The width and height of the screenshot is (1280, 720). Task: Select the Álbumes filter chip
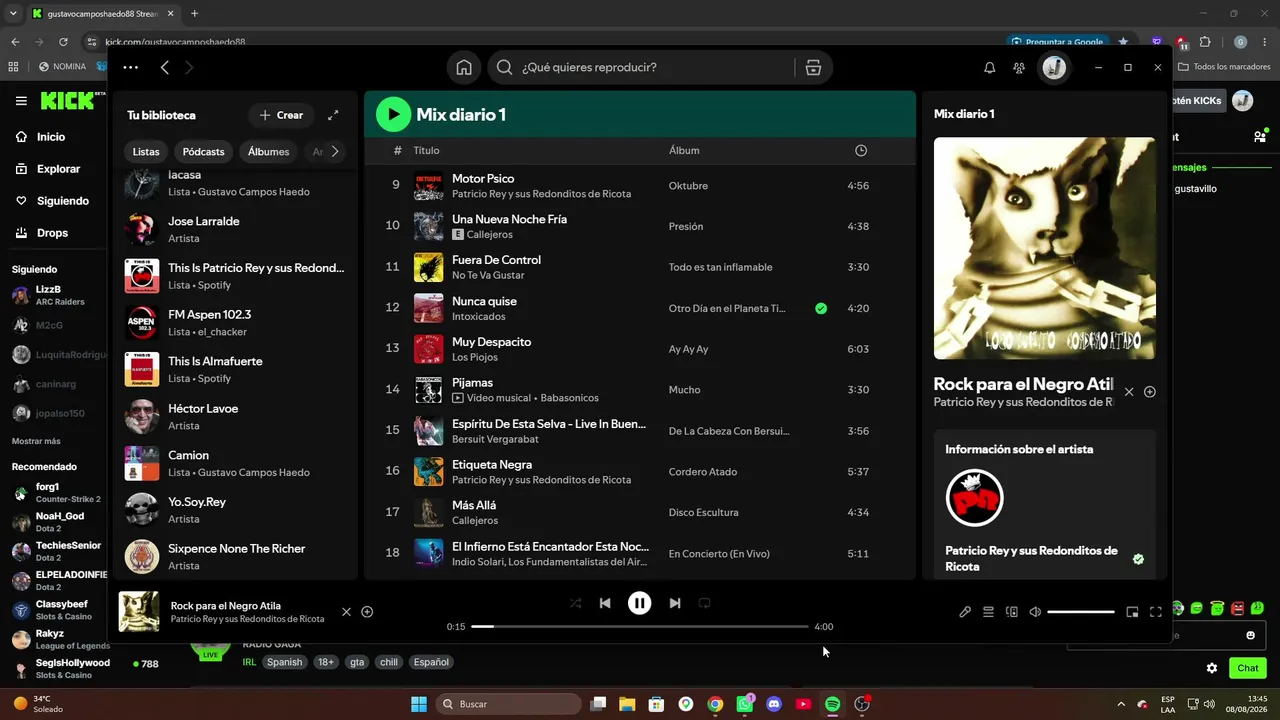coord(268,152)
